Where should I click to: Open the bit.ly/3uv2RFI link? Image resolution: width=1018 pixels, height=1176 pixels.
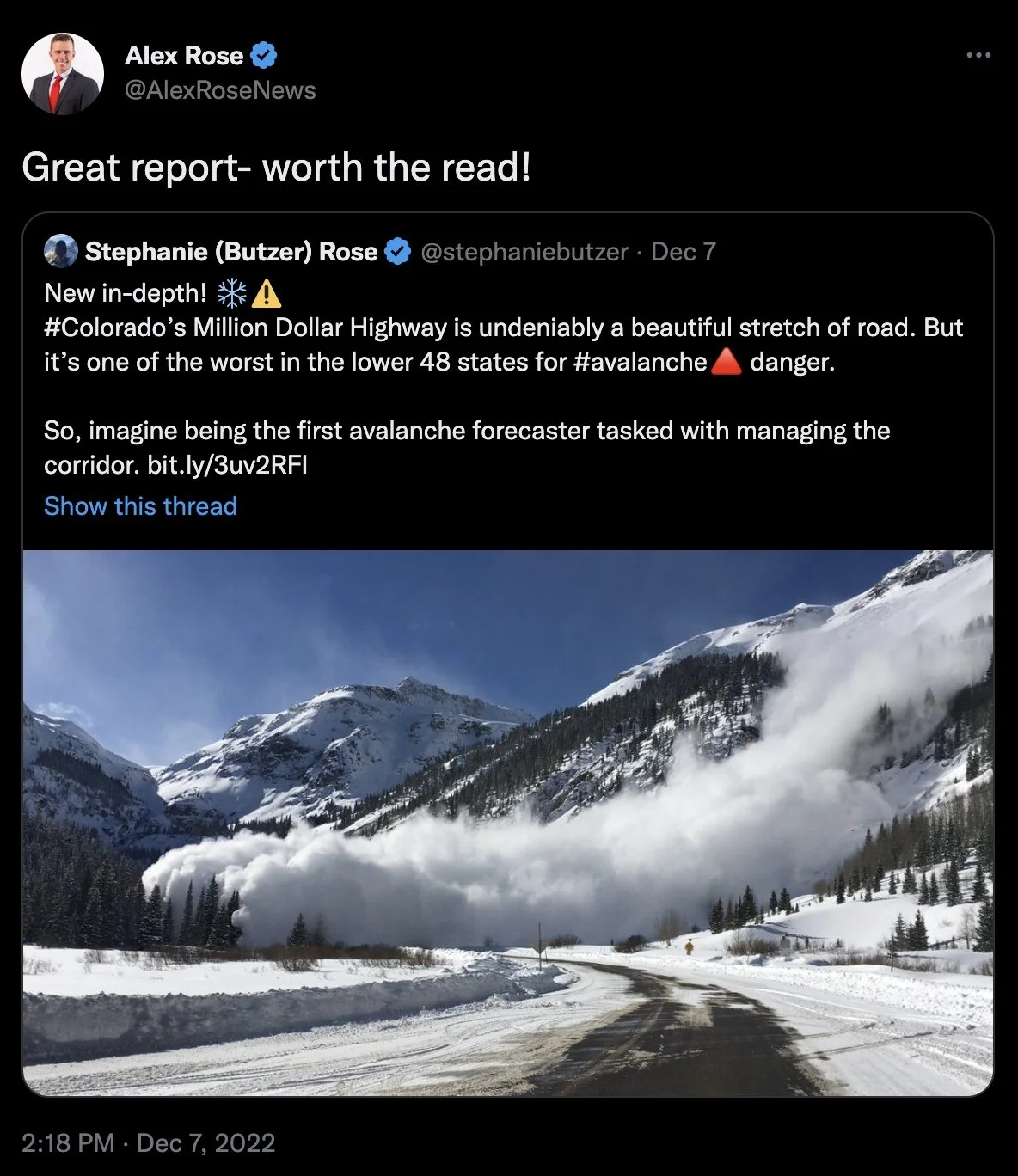[228, 465]
